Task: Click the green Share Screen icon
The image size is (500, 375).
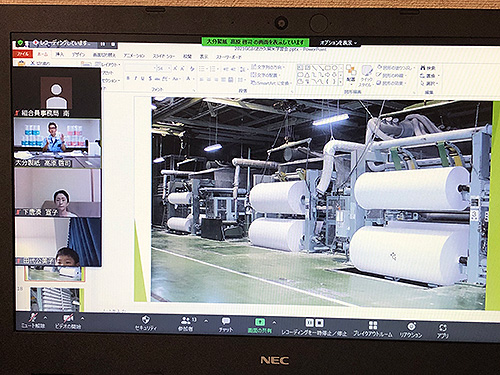Action: pyautogui.click(x=260, y=322)
